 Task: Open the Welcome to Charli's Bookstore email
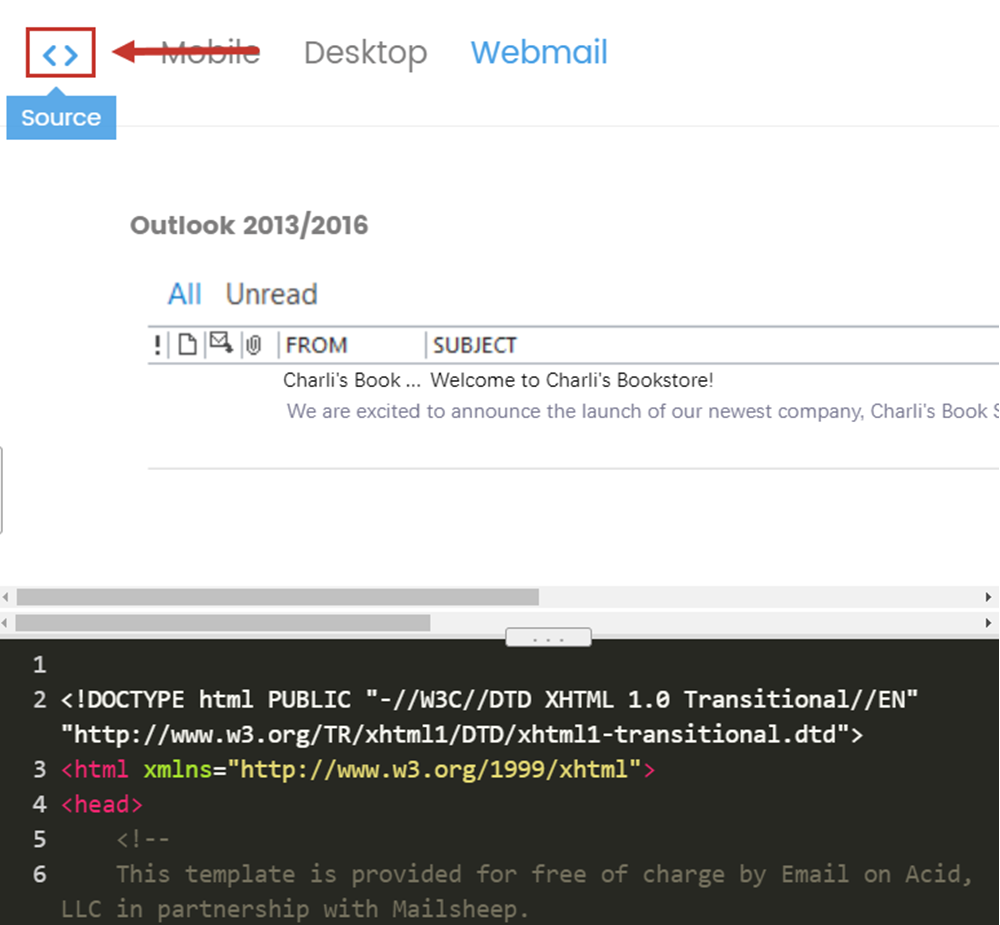[571, 380]
